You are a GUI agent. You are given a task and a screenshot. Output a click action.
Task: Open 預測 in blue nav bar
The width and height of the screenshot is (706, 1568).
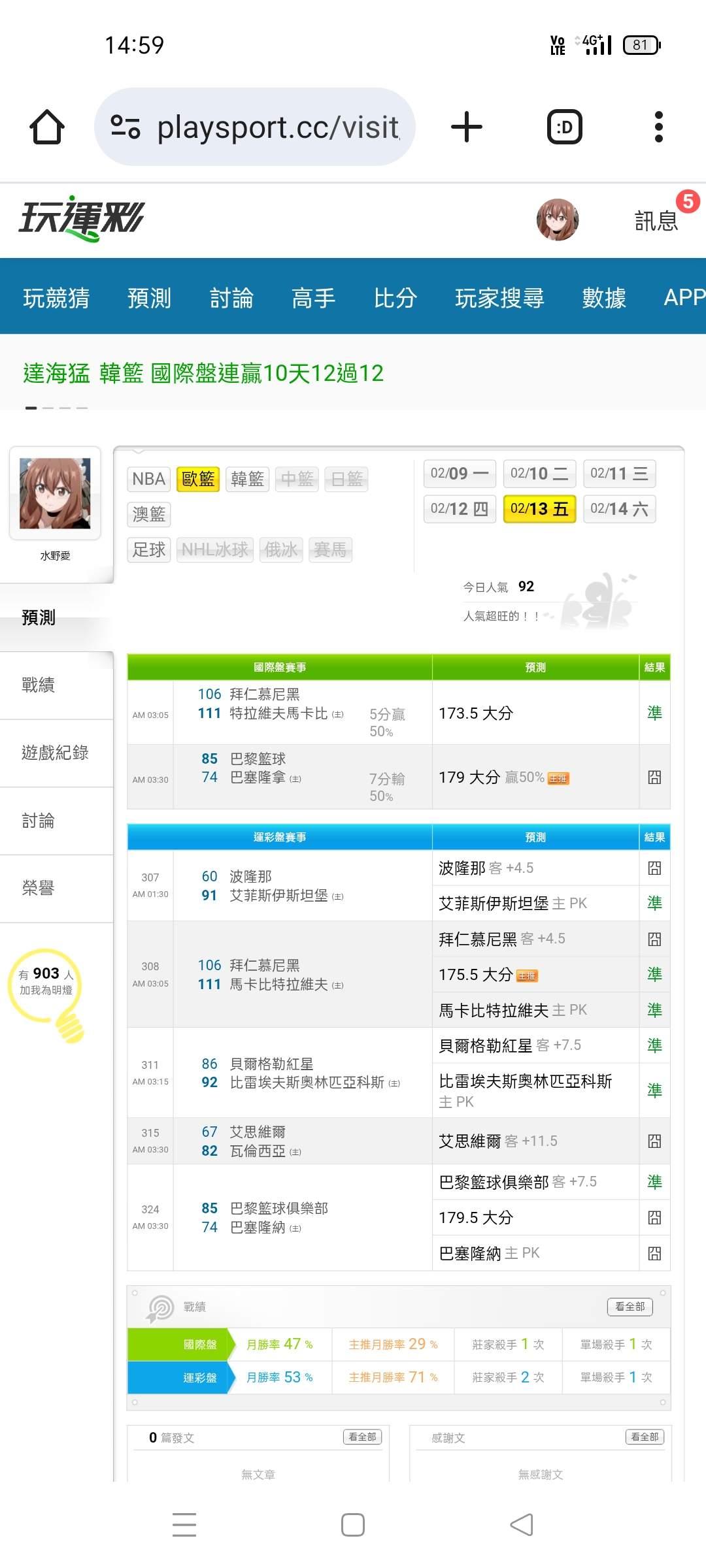[149, 297]
